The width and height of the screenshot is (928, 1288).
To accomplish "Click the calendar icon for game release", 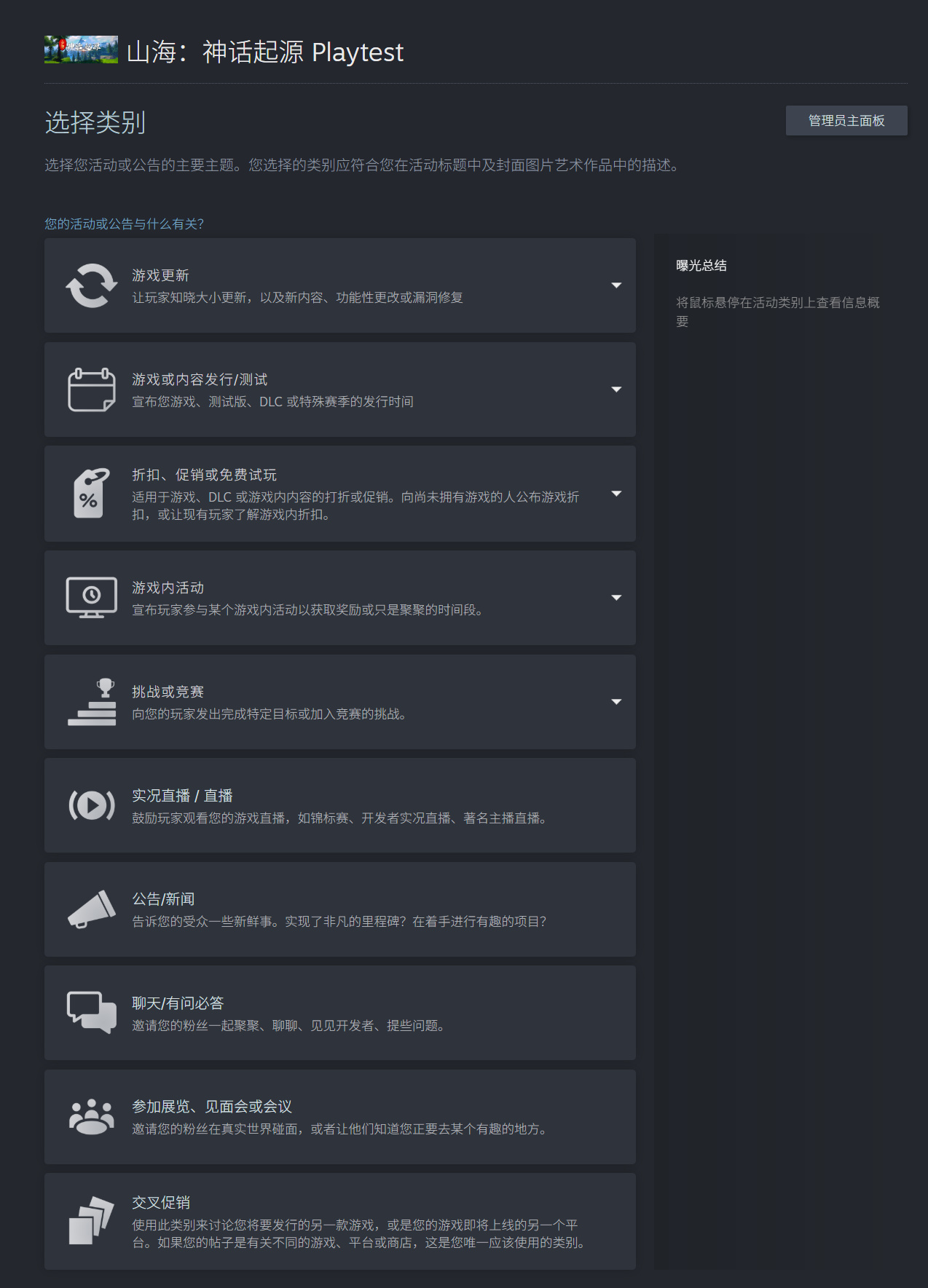I will (x=92, y=390).
